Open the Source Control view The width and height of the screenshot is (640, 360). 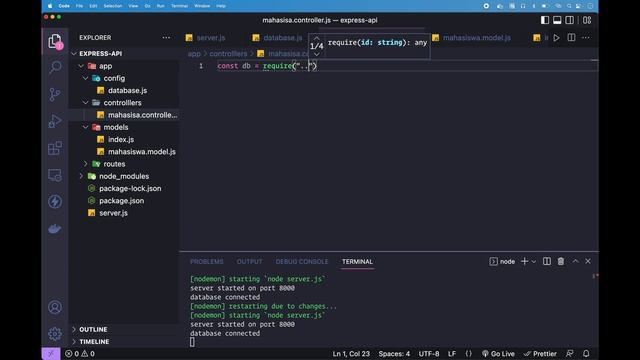coord(55,94)
